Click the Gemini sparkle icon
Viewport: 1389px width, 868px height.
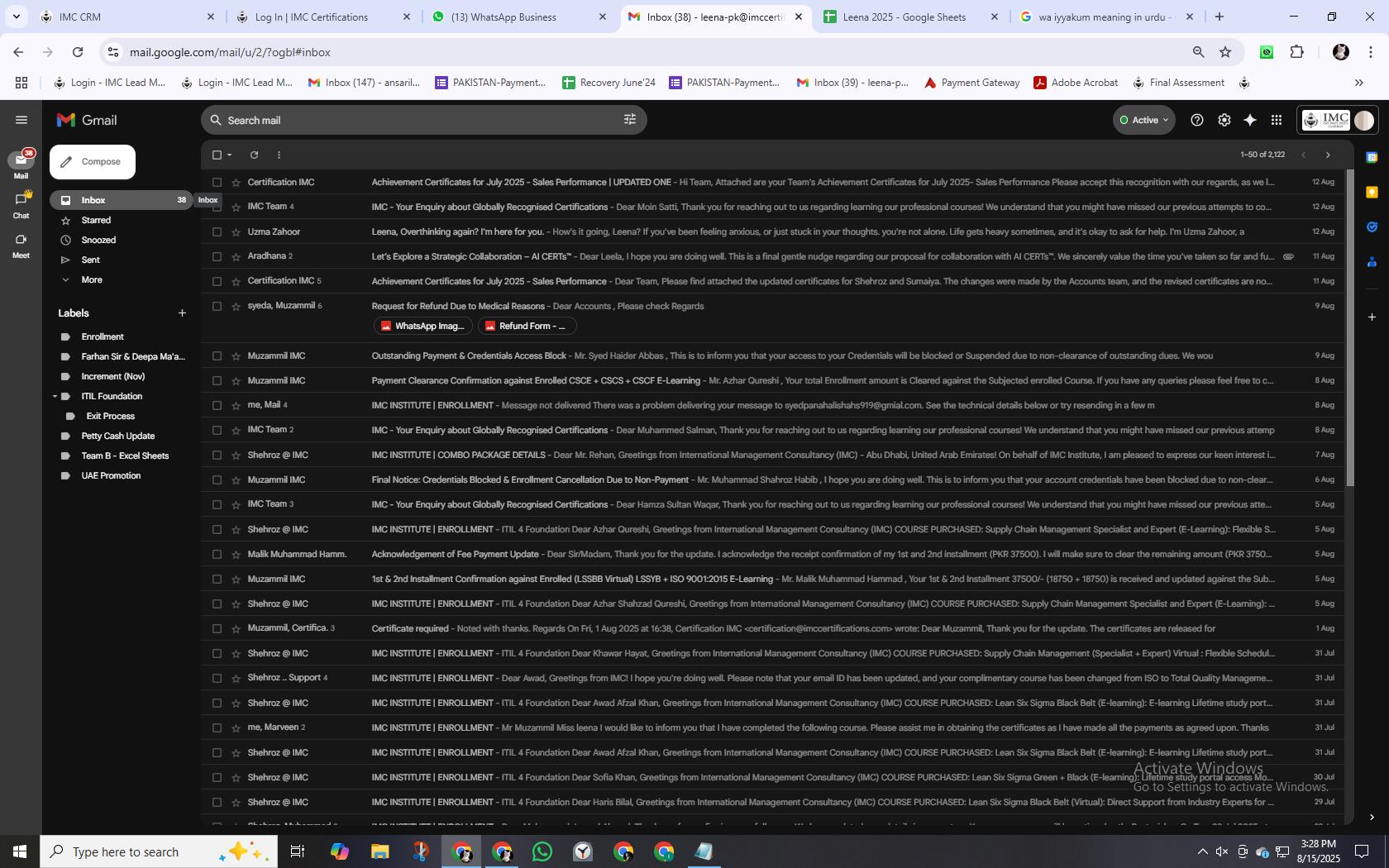[1250, 120]
